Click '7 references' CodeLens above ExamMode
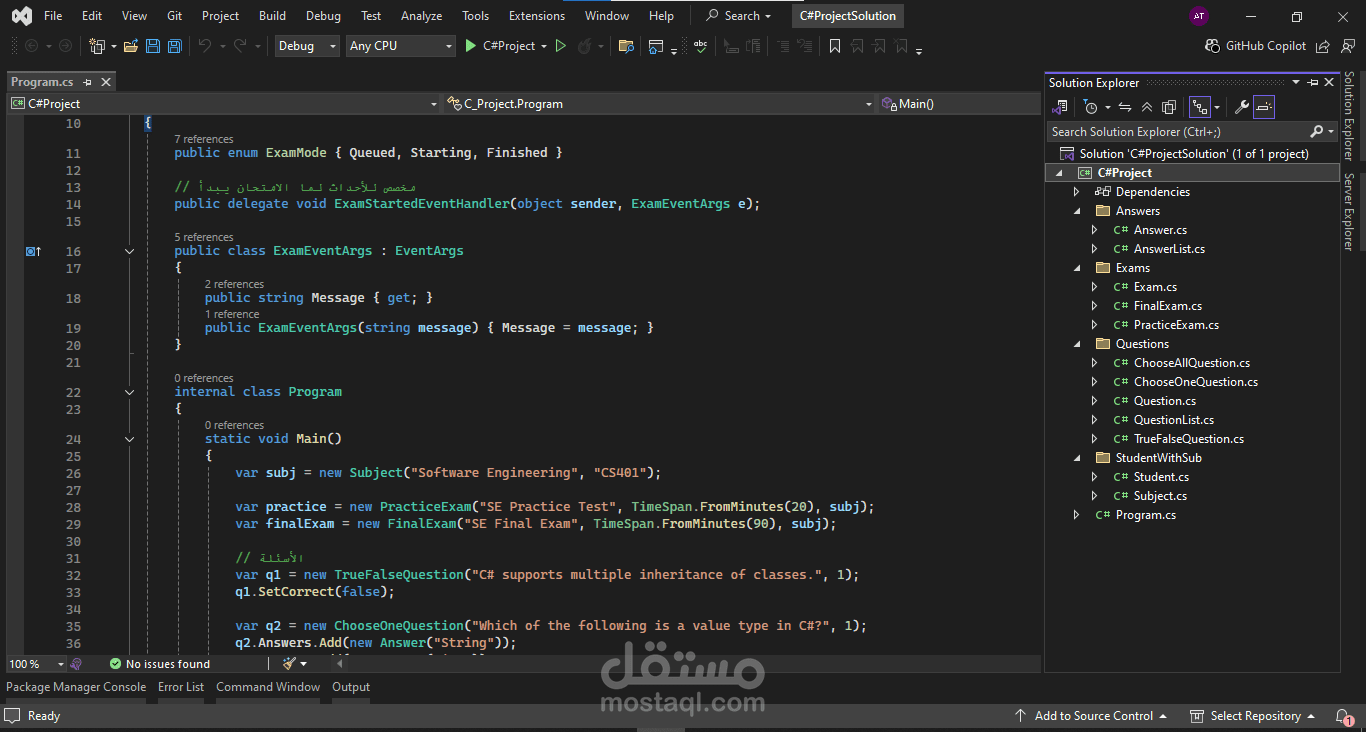The height and width of the screenshot is (732, 1366). click(203, 139)
